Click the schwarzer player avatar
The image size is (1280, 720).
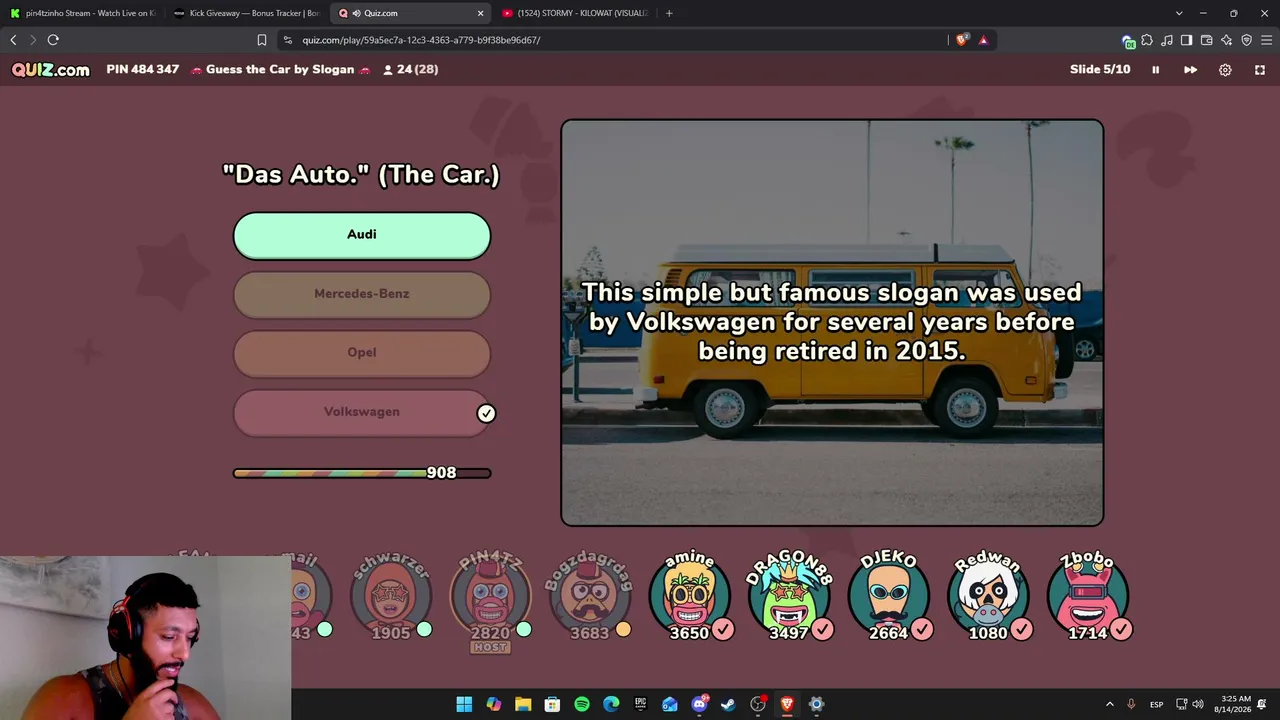pyautogui.click(x=391, y=597)
